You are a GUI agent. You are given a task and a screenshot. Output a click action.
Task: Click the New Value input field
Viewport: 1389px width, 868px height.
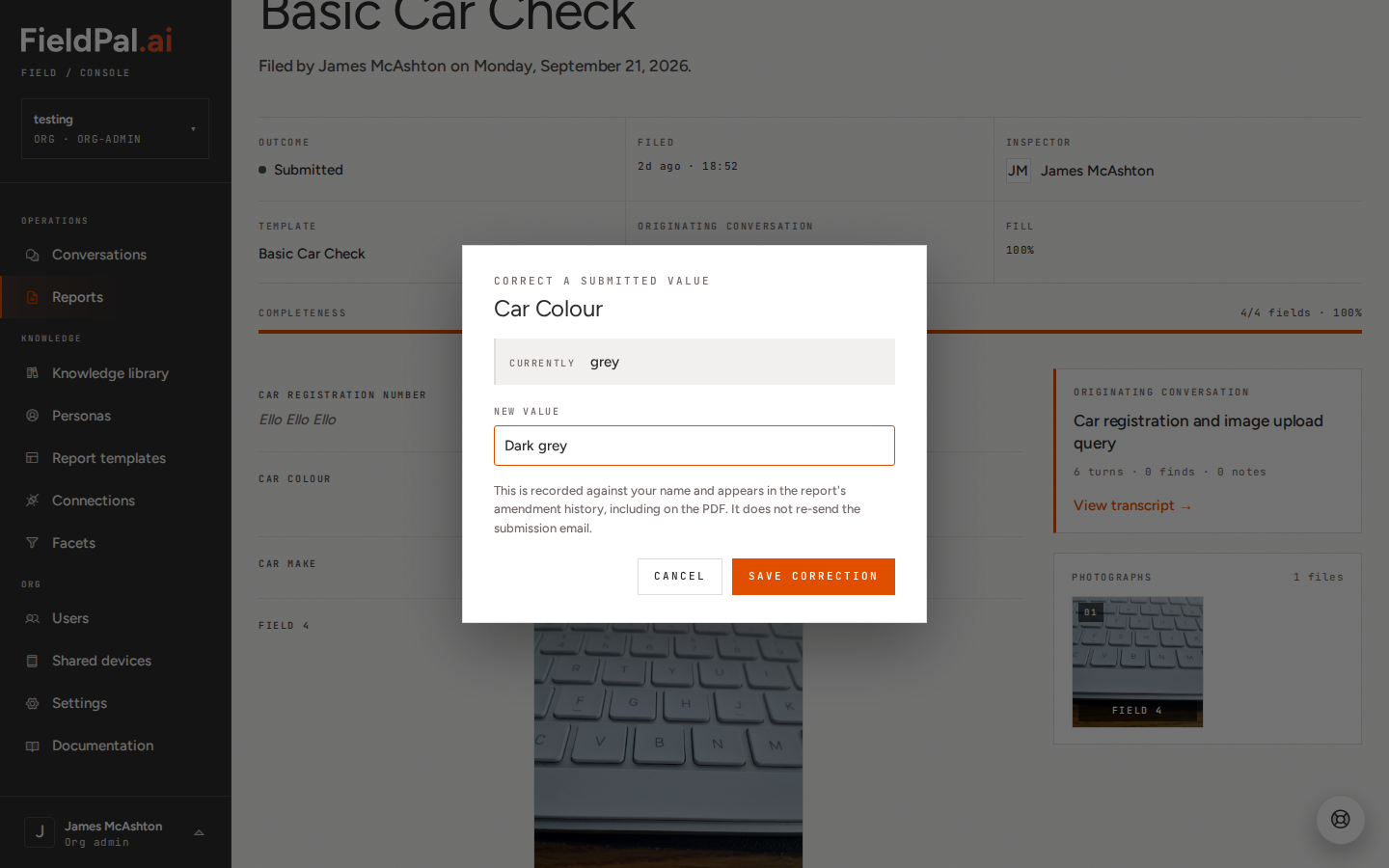tap(694, 446)
